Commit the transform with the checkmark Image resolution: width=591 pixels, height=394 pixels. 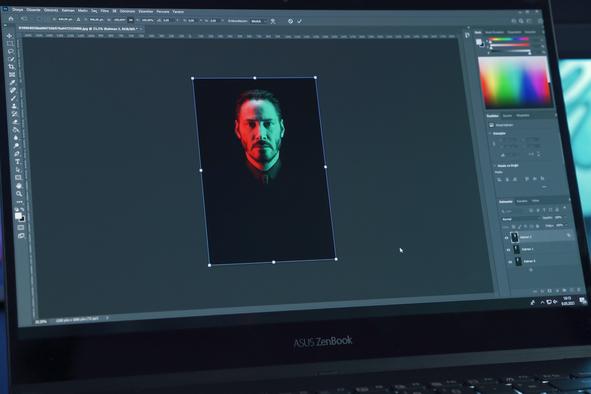click(299, 21)
